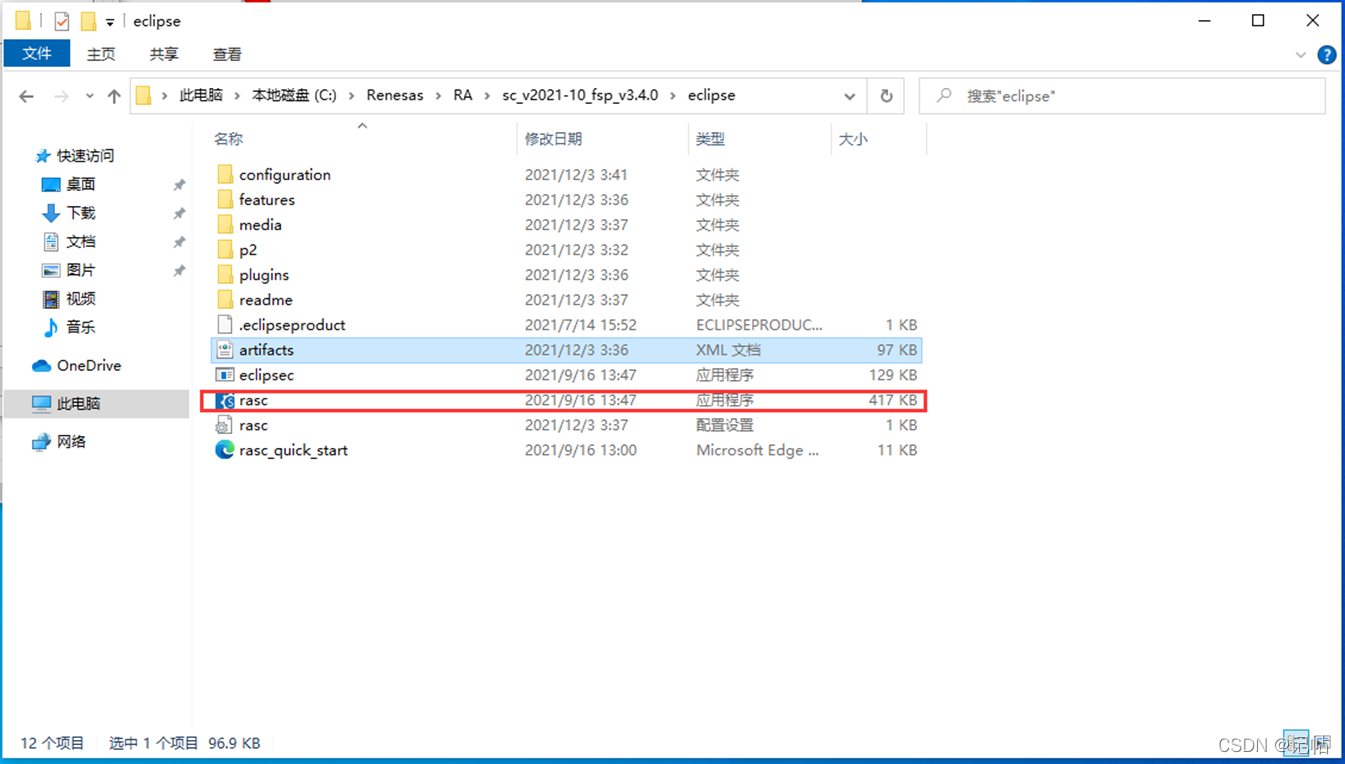Select the p2 folder icon

(x=225, y=249)
